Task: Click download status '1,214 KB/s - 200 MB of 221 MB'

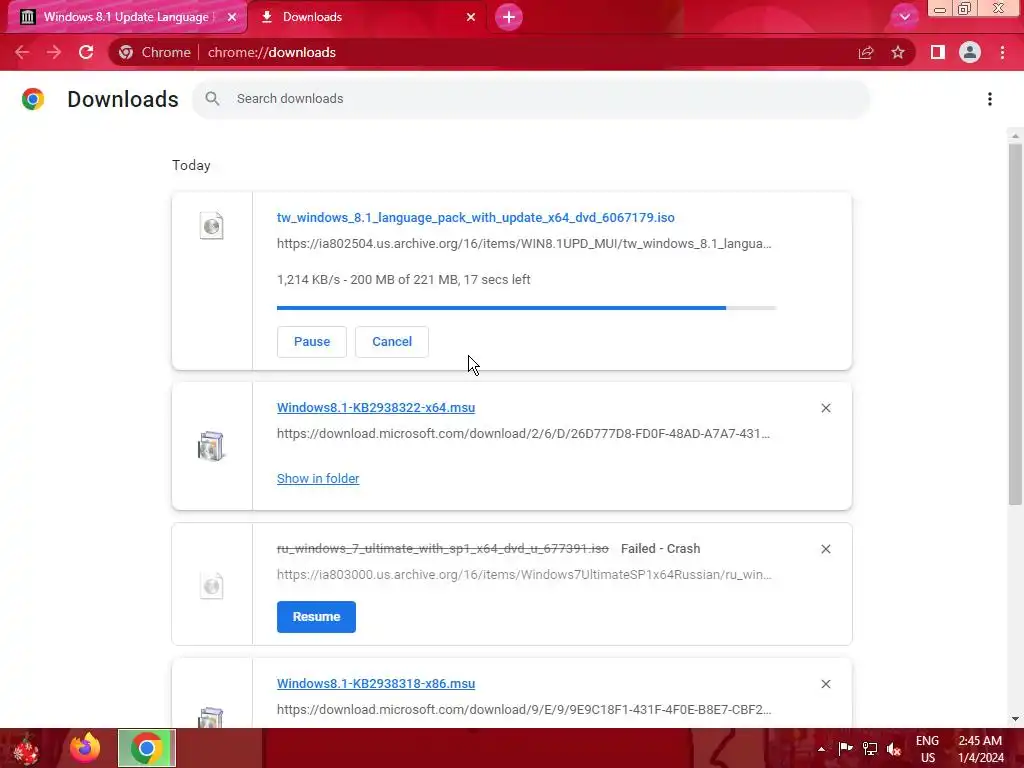Action: (x=404, y=280)
